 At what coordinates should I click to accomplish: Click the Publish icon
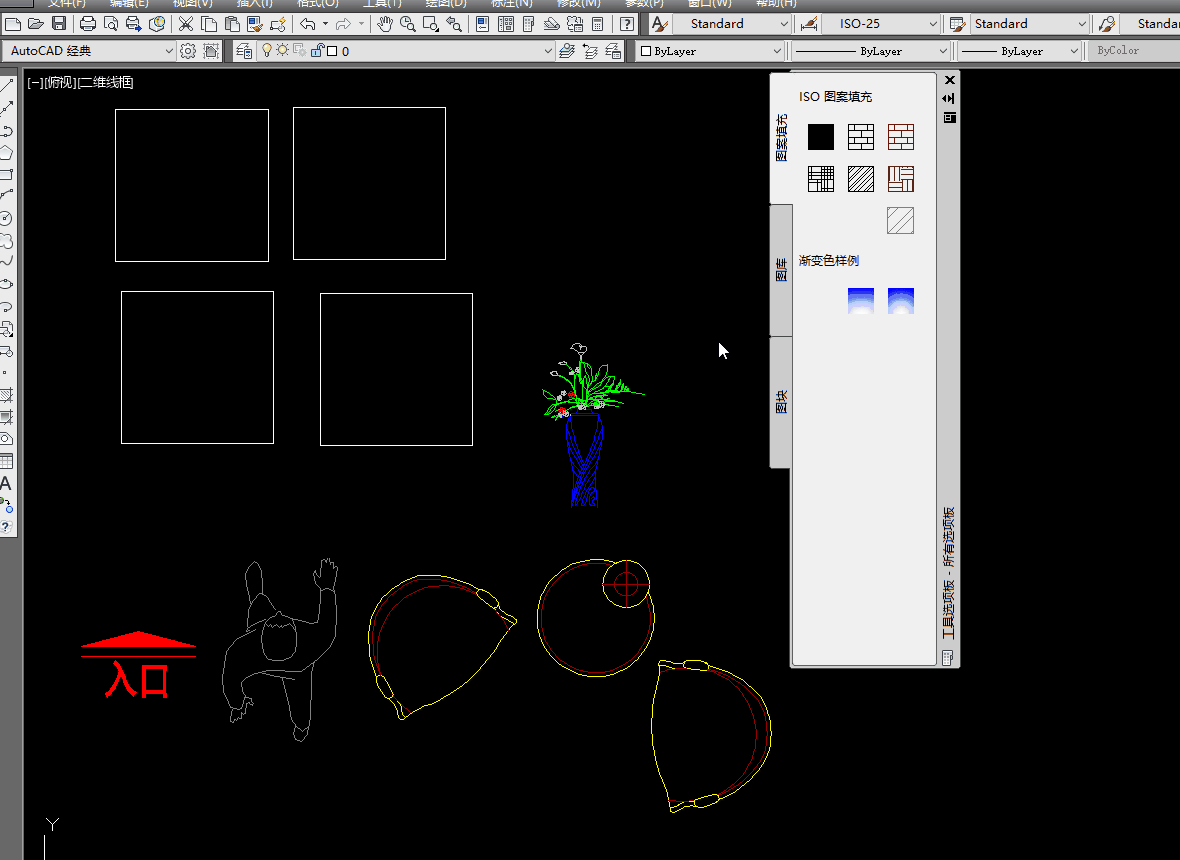point(134,24)
